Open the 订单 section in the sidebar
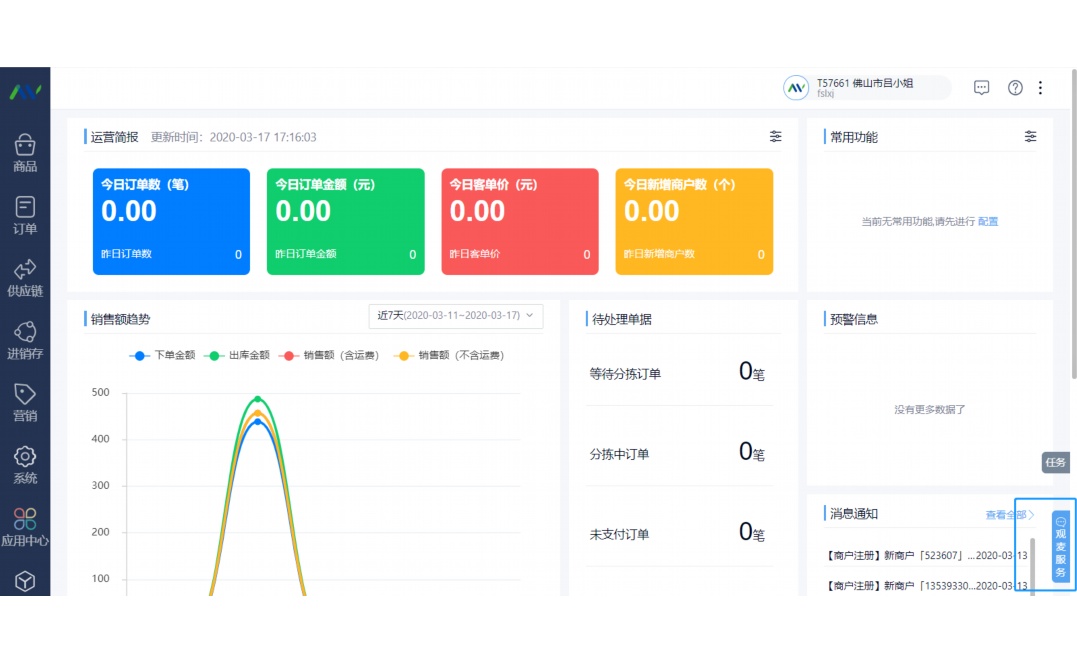 pos(25,213)
